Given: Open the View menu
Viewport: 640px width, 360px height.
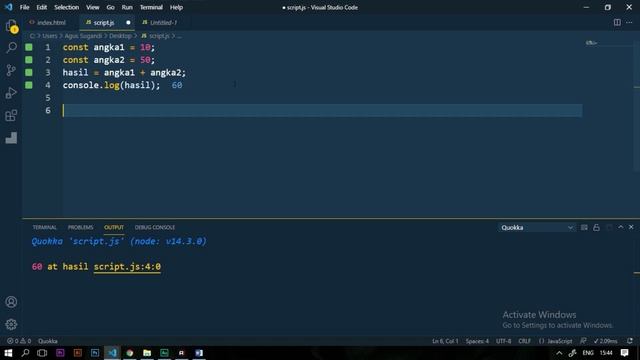Looking at the screenshot, I should pos(93,7).
